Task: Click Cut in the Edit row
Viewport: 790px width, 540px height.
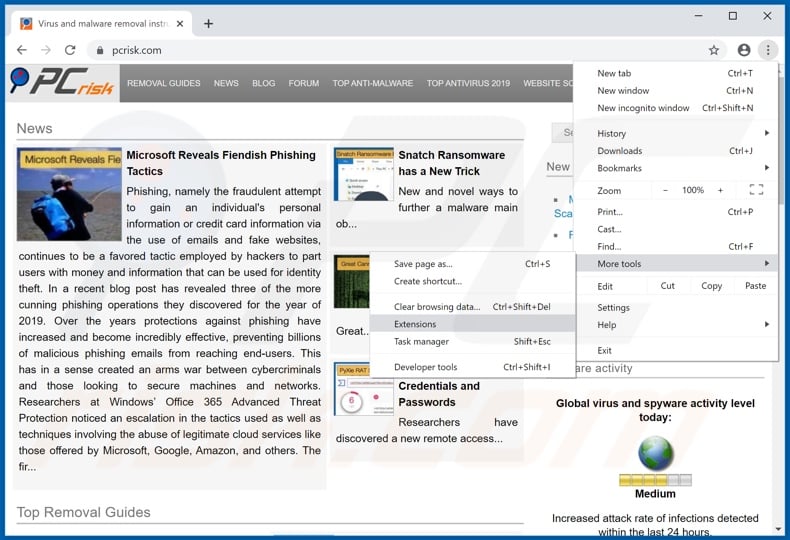Action: click(667, 286)
